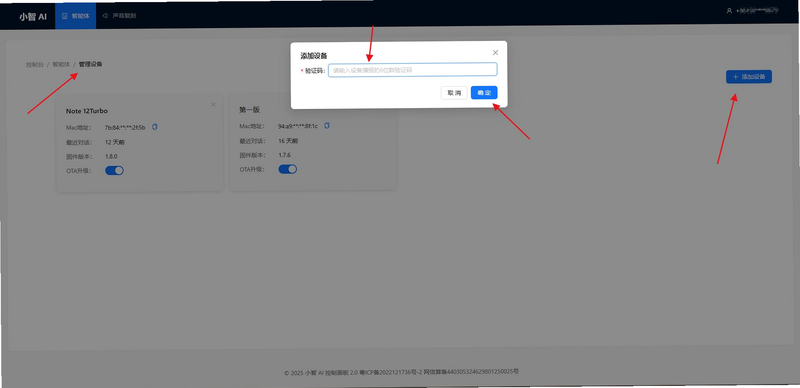Click the 第一版 card title

coord(249,109)
